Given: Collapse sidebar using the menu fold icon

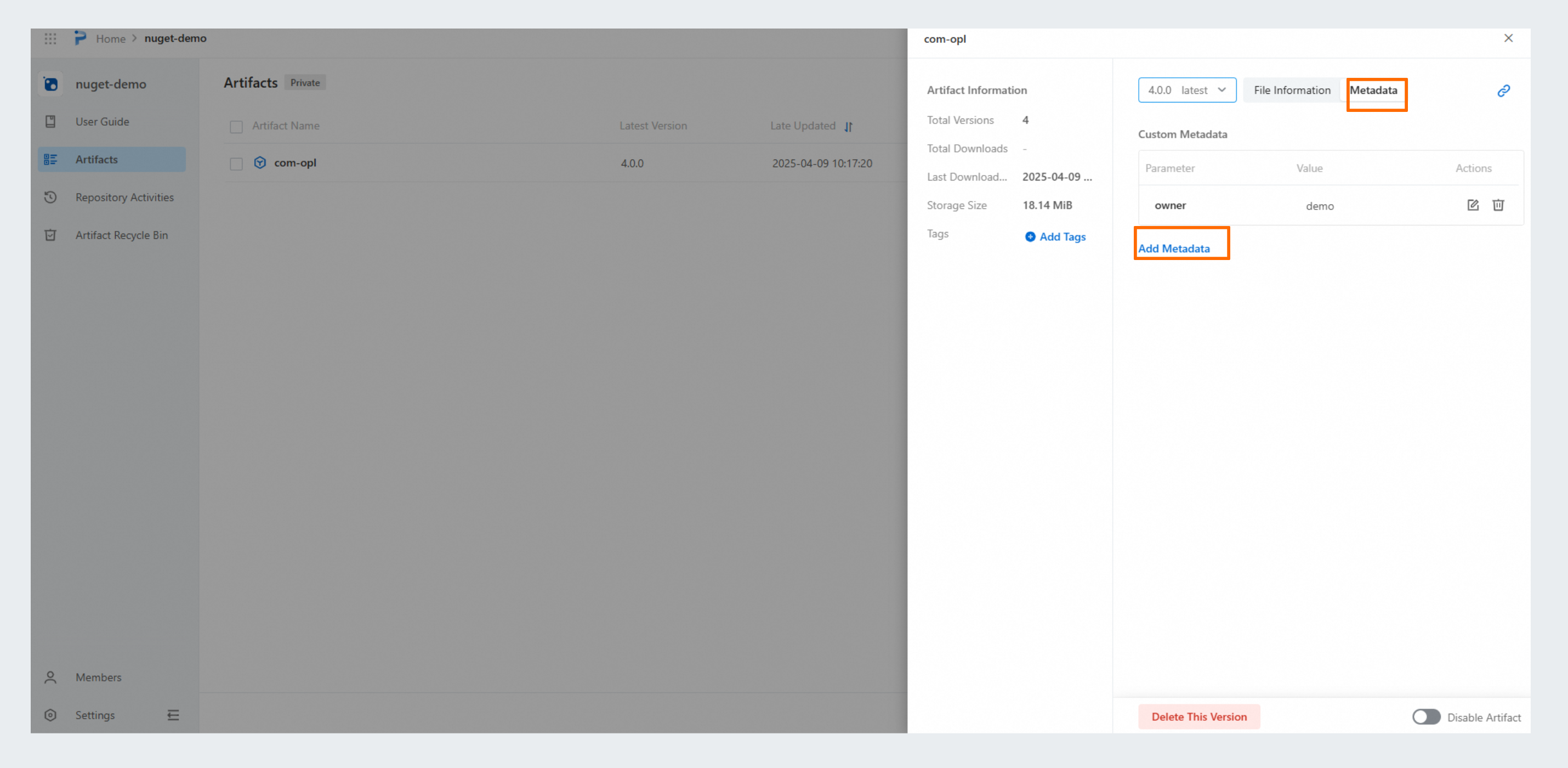Looking at the screenshot, I should tap(173, 715).
